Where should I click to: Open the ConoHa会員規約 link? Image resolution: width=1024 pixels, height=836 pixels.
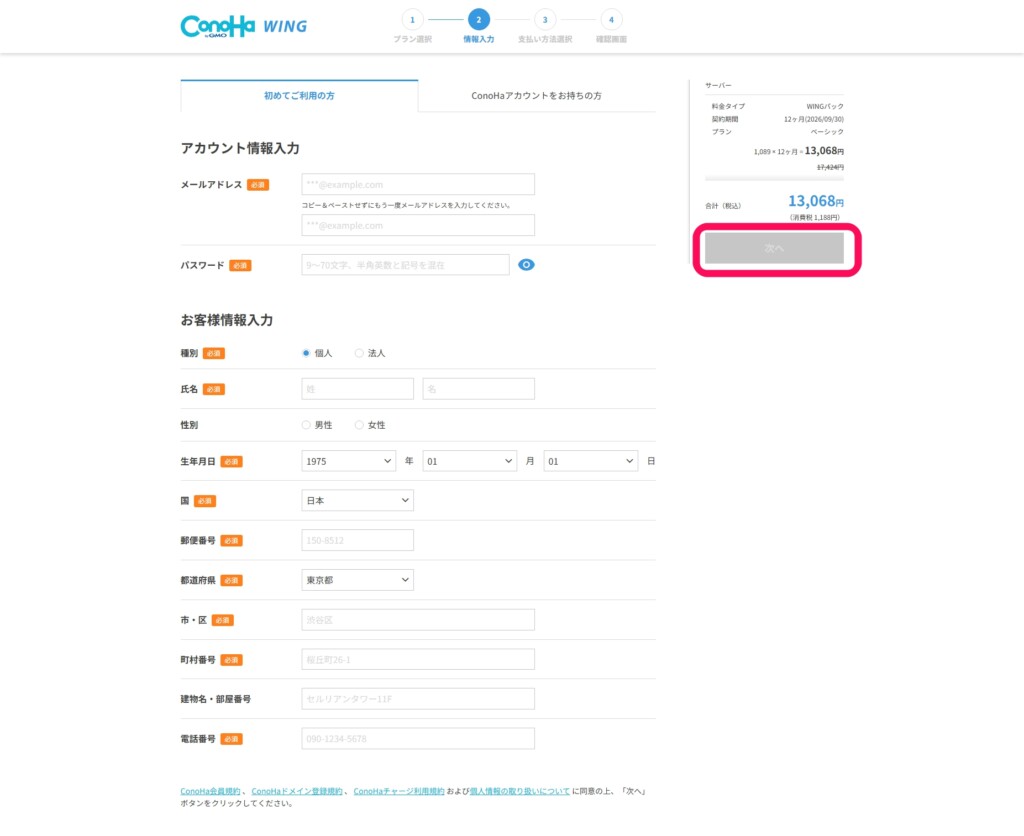click(x=210, y=791)
